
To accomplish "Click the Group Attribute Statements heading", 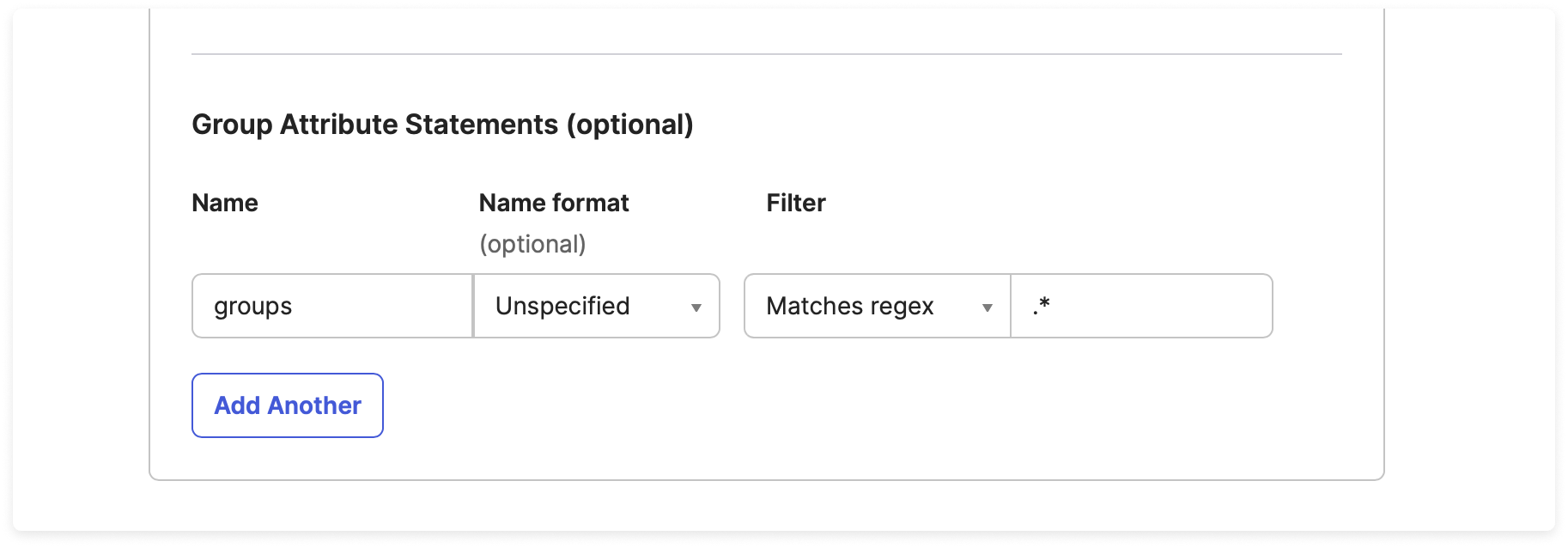I will tap(443, 124).
